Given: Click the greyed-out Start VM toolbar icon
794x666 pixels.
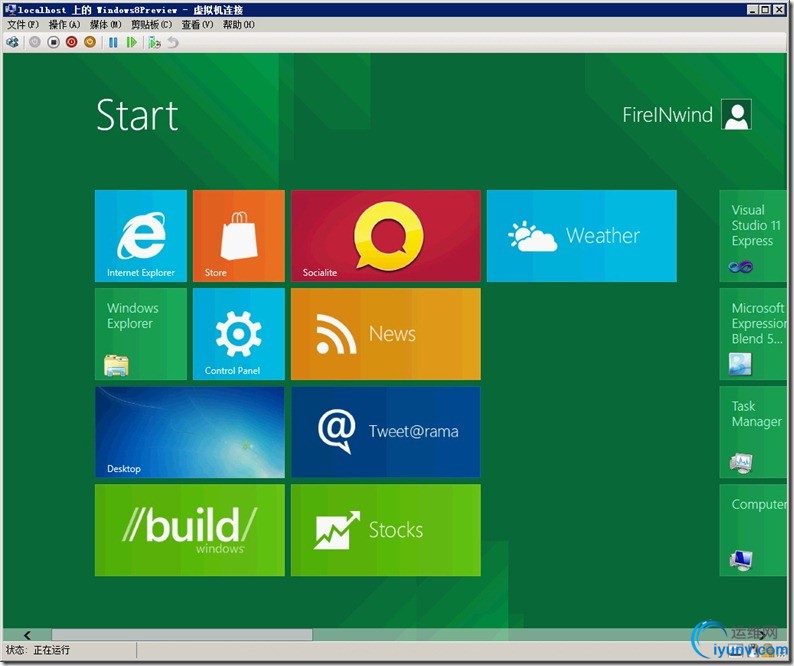Looking at the screenshot, I should [34, 43].
